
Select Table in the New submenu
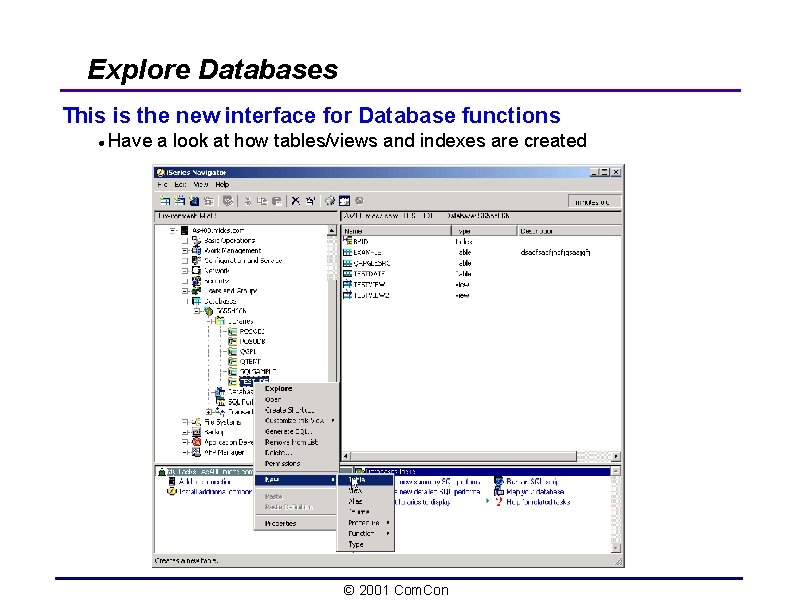click(x=366, y=480)
